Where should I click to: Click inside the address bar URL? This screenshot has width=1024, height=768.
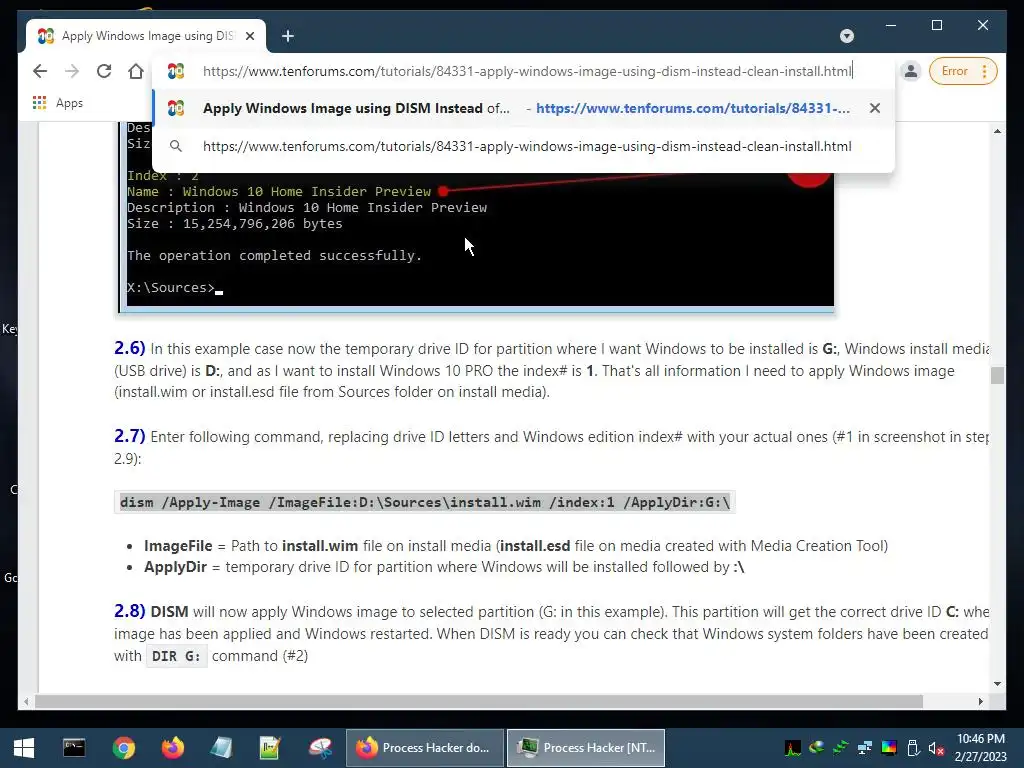coord(527,71)
